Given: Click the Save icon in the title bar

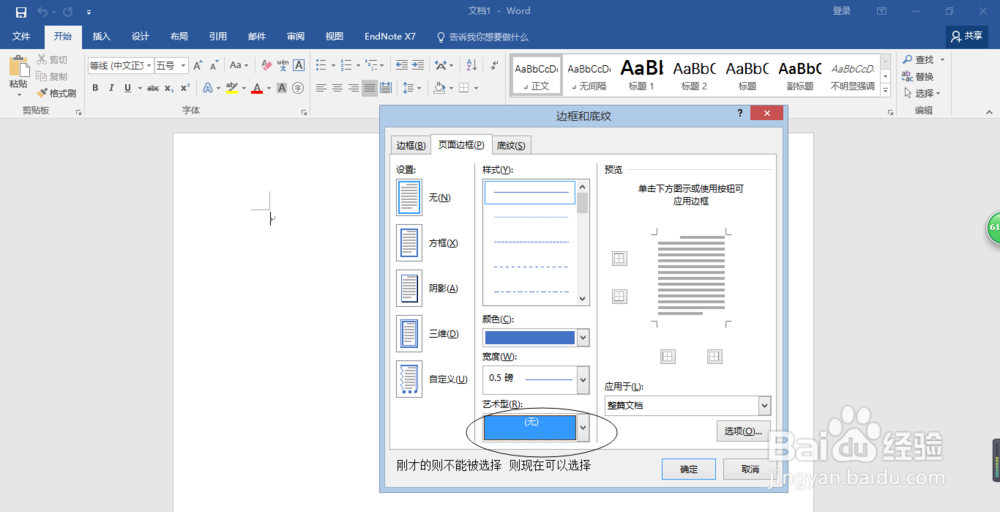Looking at the screenshot, I should point(21,11).
